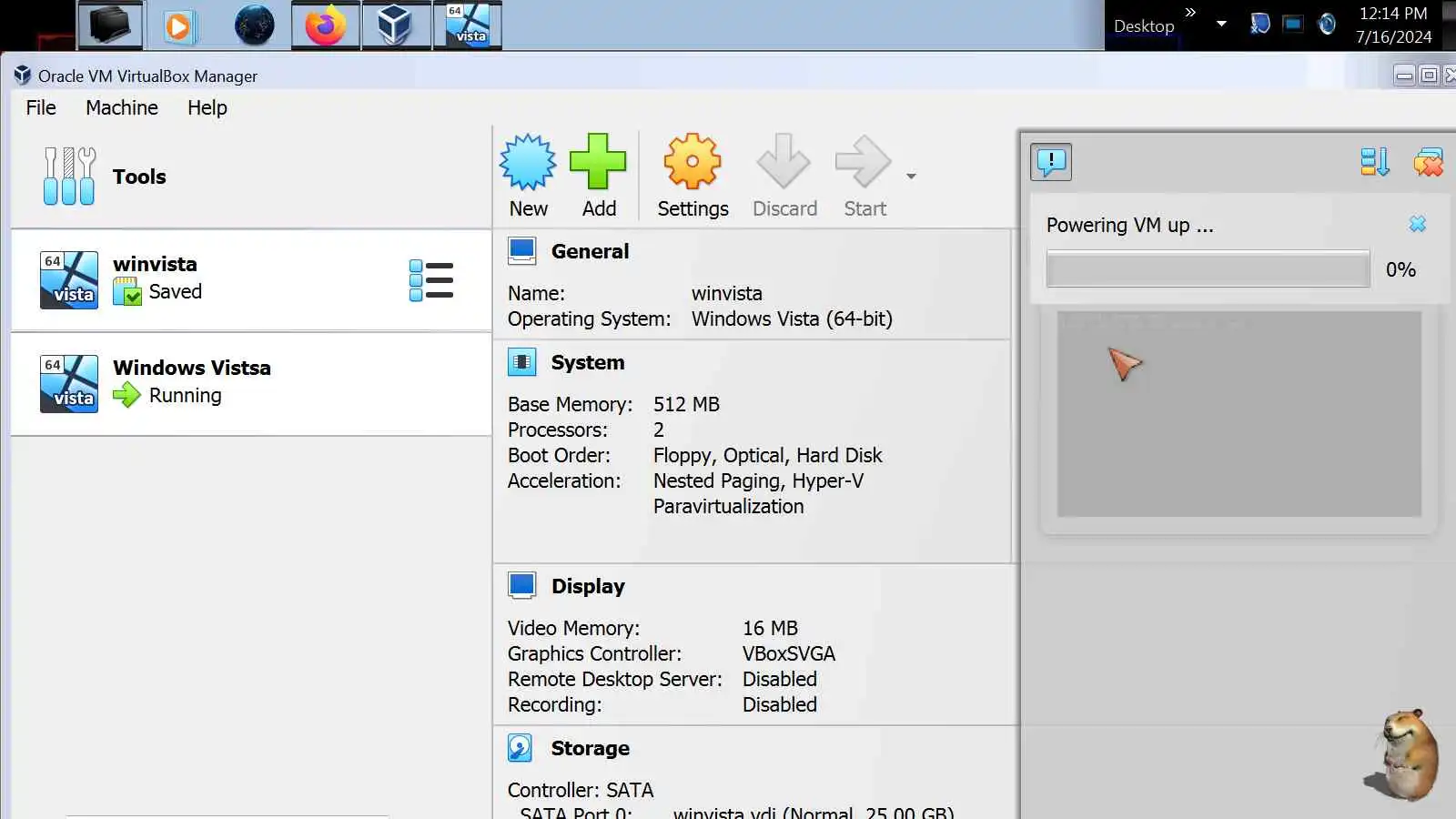
Task: Open the globe browser taskbar icon
Action: (x=254, y=25)
